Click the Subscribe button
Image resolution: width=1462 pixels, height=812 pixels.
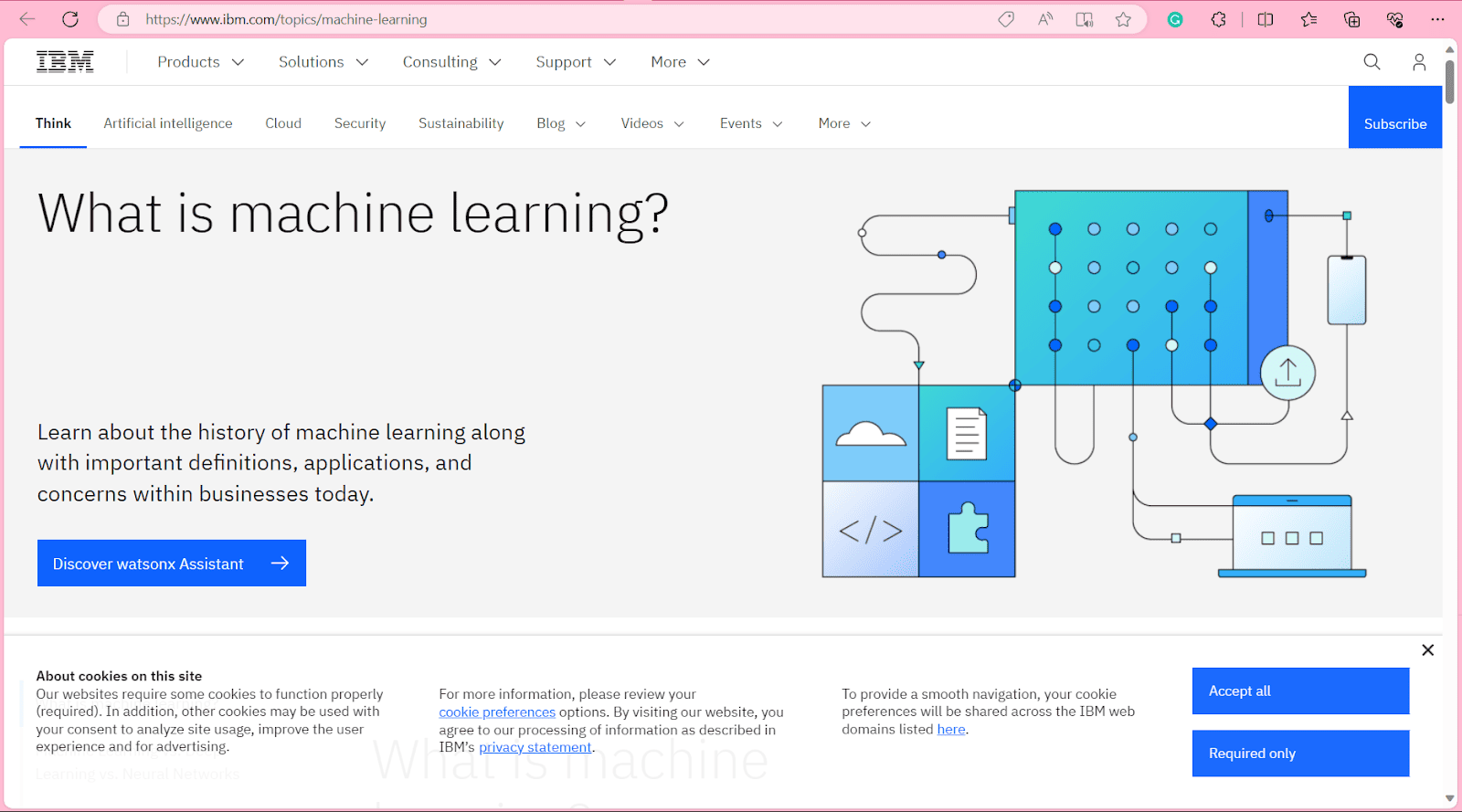(x=1395, y=117)
